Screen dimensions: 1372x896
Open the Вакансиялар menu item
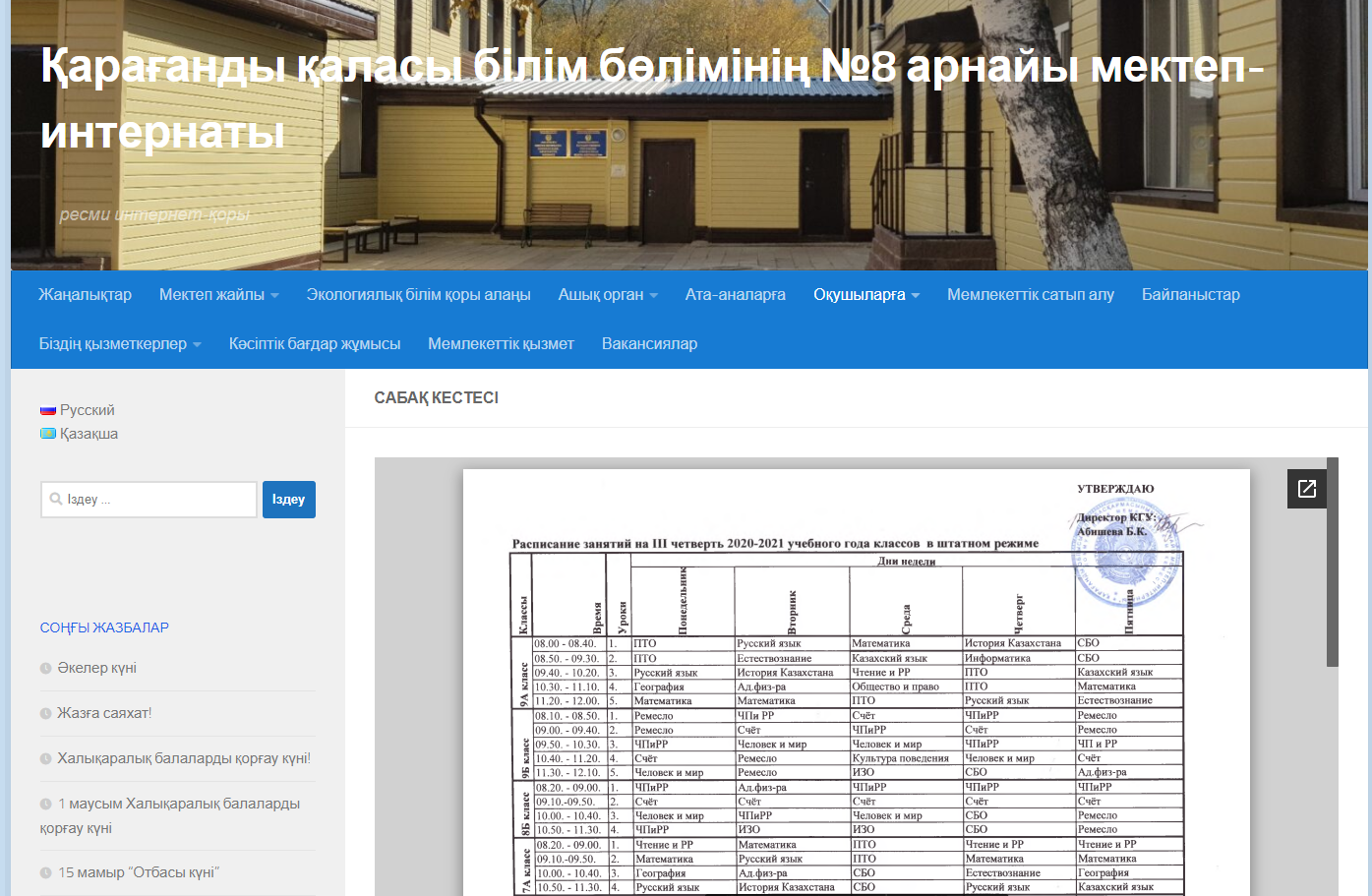tap(649, 343)
